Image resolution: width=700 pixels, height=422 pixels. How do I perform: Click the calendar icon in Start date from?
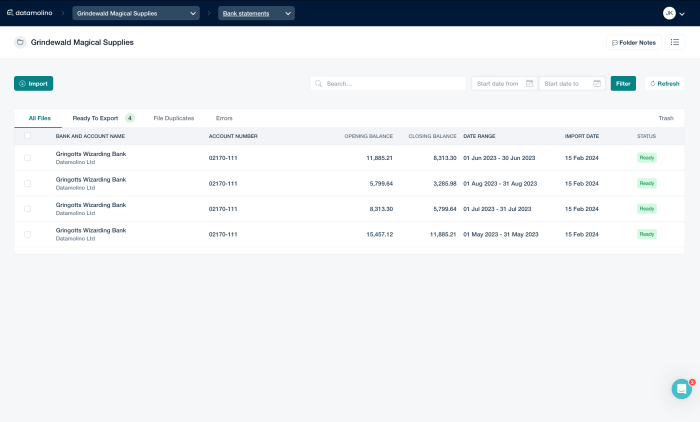point(529,84)
